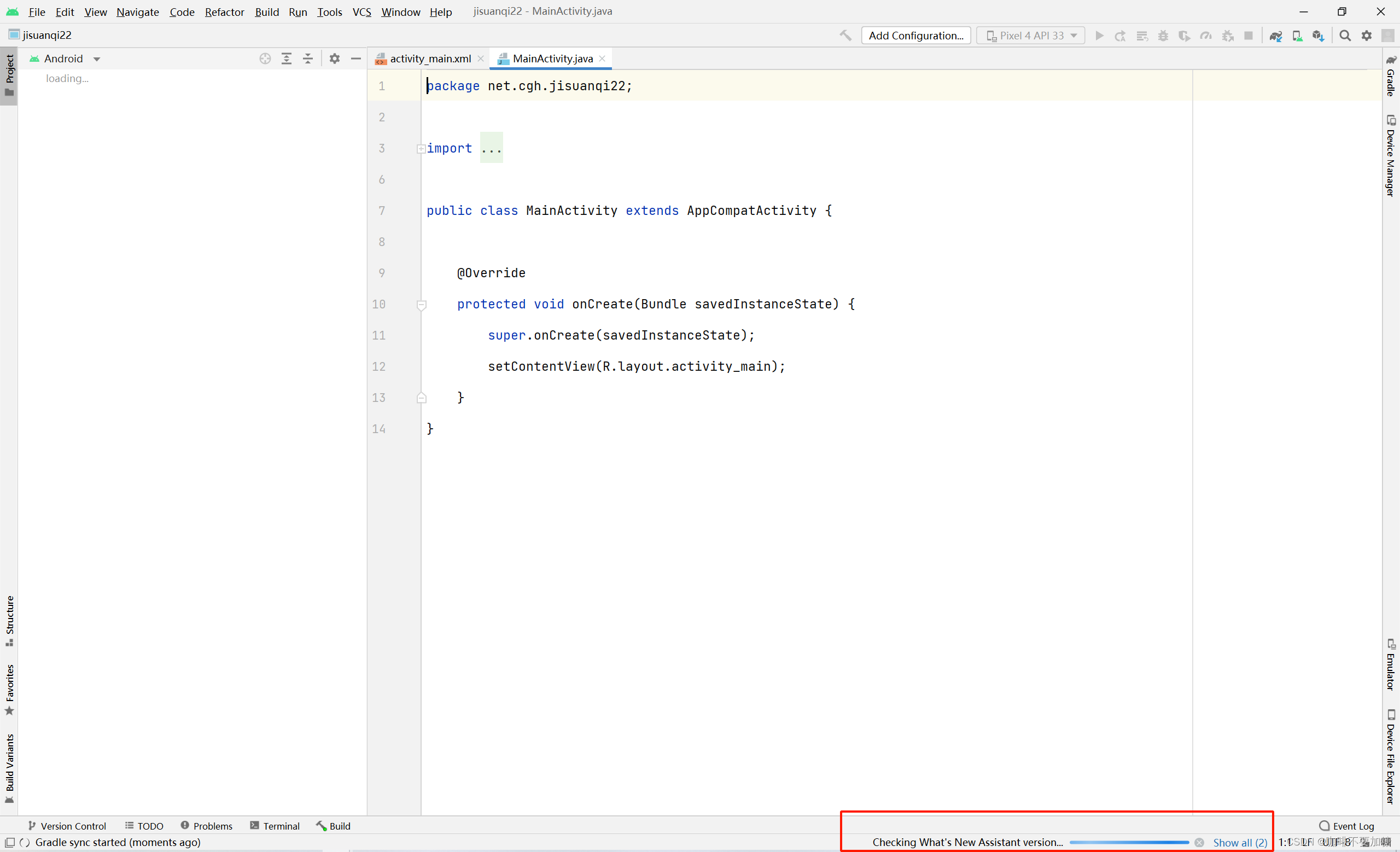Image resolution: width=1400 pixels, height=852 pixels.
Task: Cancel the background task progress
Action: (x=1199, y=842)
